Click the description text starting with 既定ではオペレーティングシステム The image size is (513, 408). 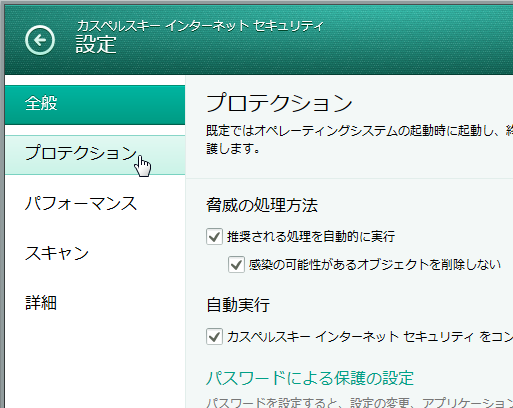359,139
